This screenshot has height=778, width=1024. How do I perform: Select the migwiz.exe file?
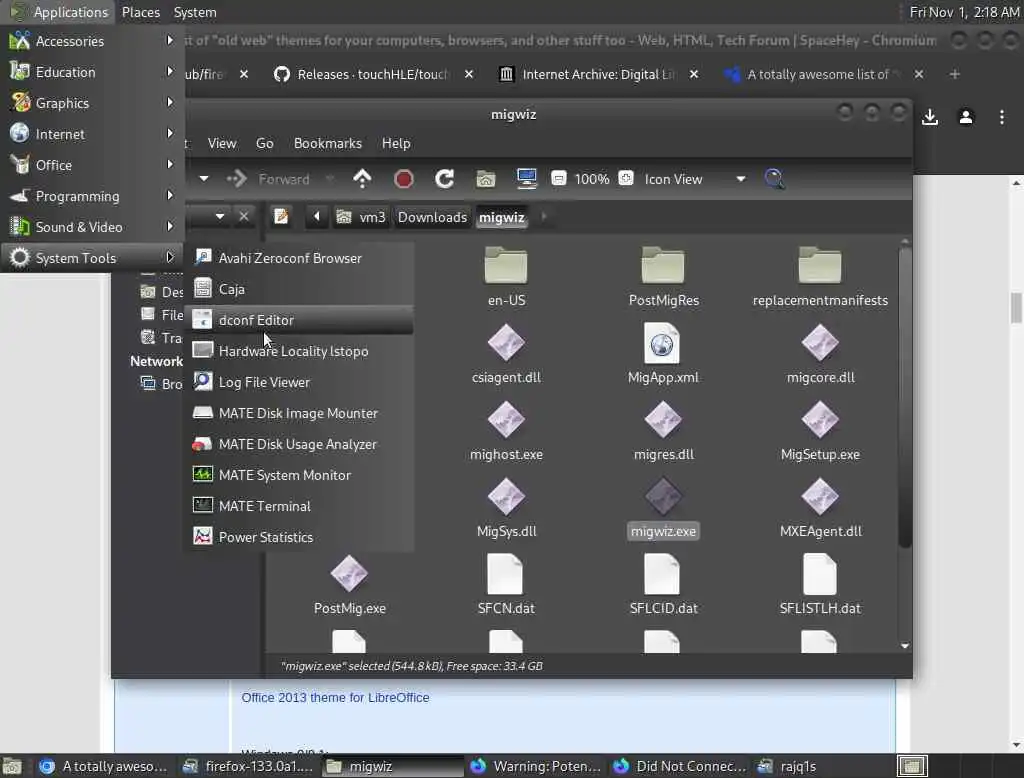[663, 508]
